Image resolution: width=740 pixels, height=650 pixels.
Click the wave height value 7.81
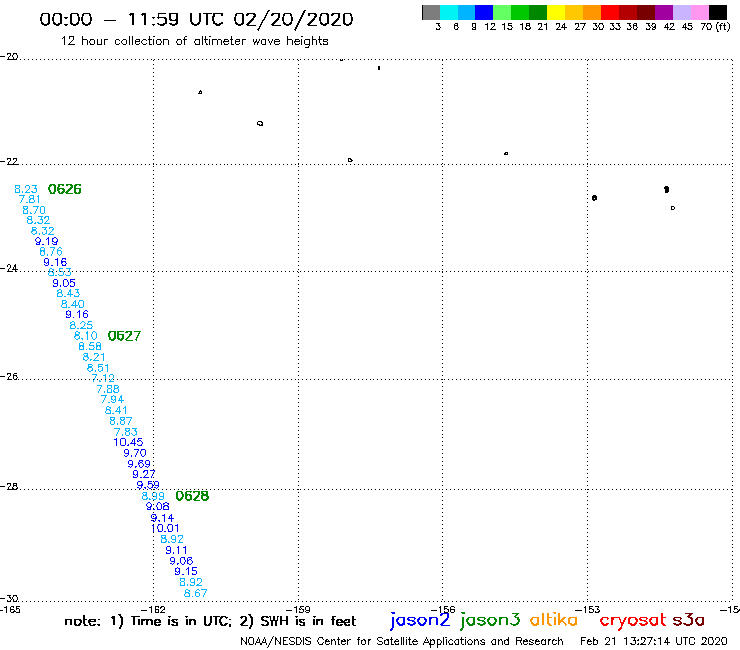pyautogui.click(x=29, y=199)
